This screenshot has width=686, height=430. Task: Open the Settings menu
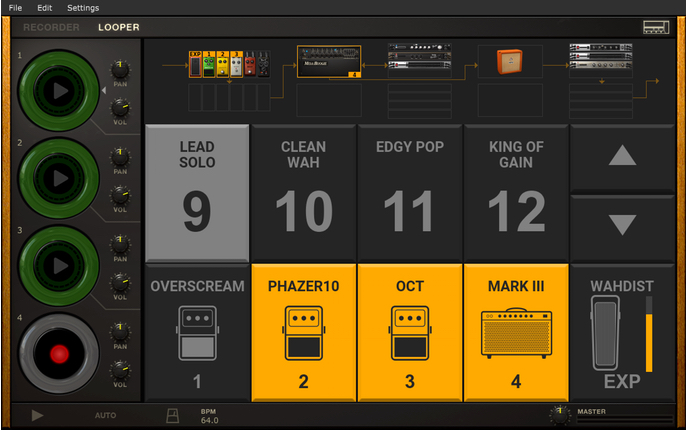[83, 8]
